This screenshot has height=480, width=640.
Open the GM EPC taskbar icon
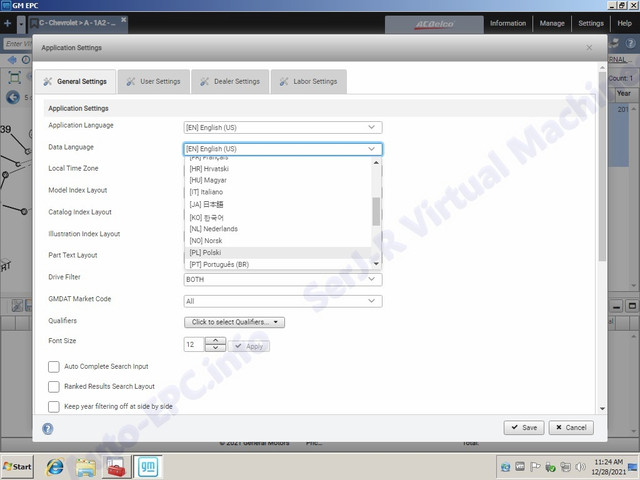click(148, 467)
